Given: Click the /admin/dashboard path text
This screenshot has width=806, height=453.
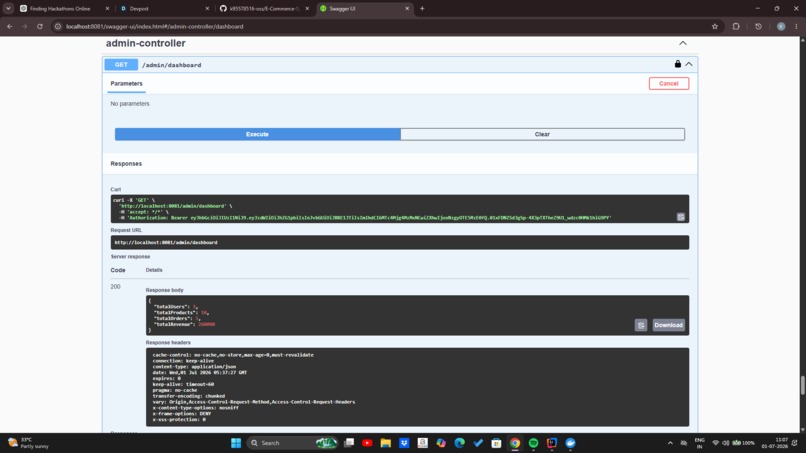Looking at the screenshot, I should pos(172,65).
